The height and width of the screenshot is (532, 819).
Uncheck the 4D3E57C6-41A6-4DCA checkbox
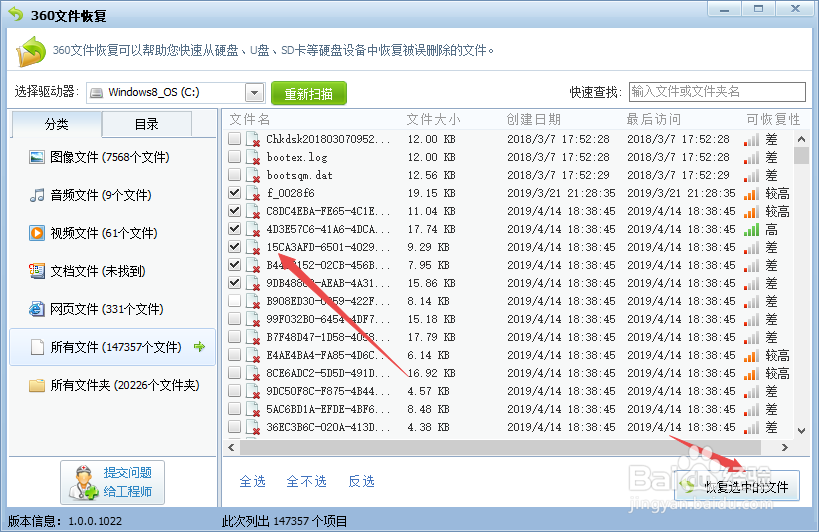click(235, 228)
